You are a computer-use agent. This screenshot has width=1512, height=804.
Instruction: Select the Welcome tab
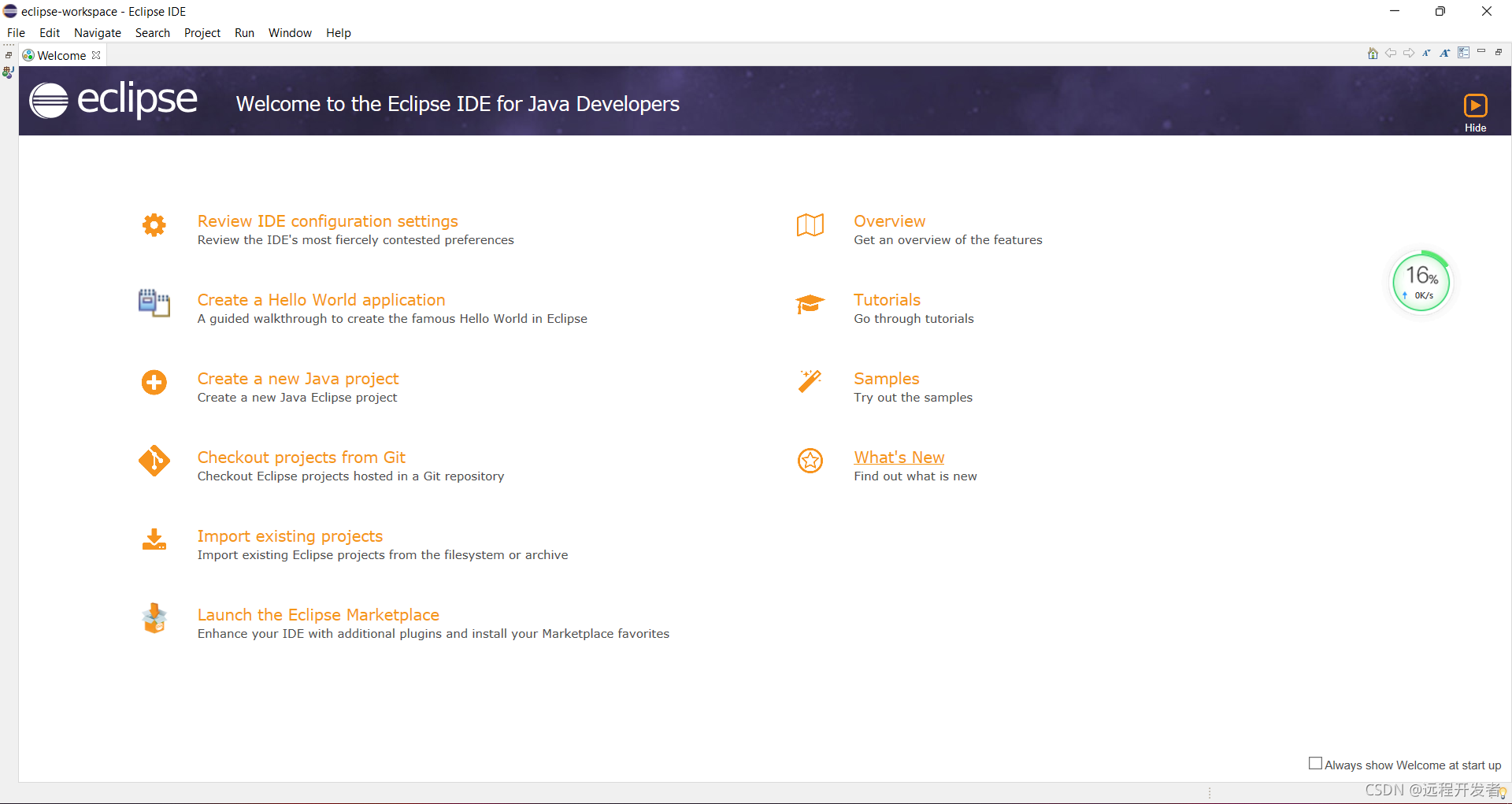(x=61, y=55)
